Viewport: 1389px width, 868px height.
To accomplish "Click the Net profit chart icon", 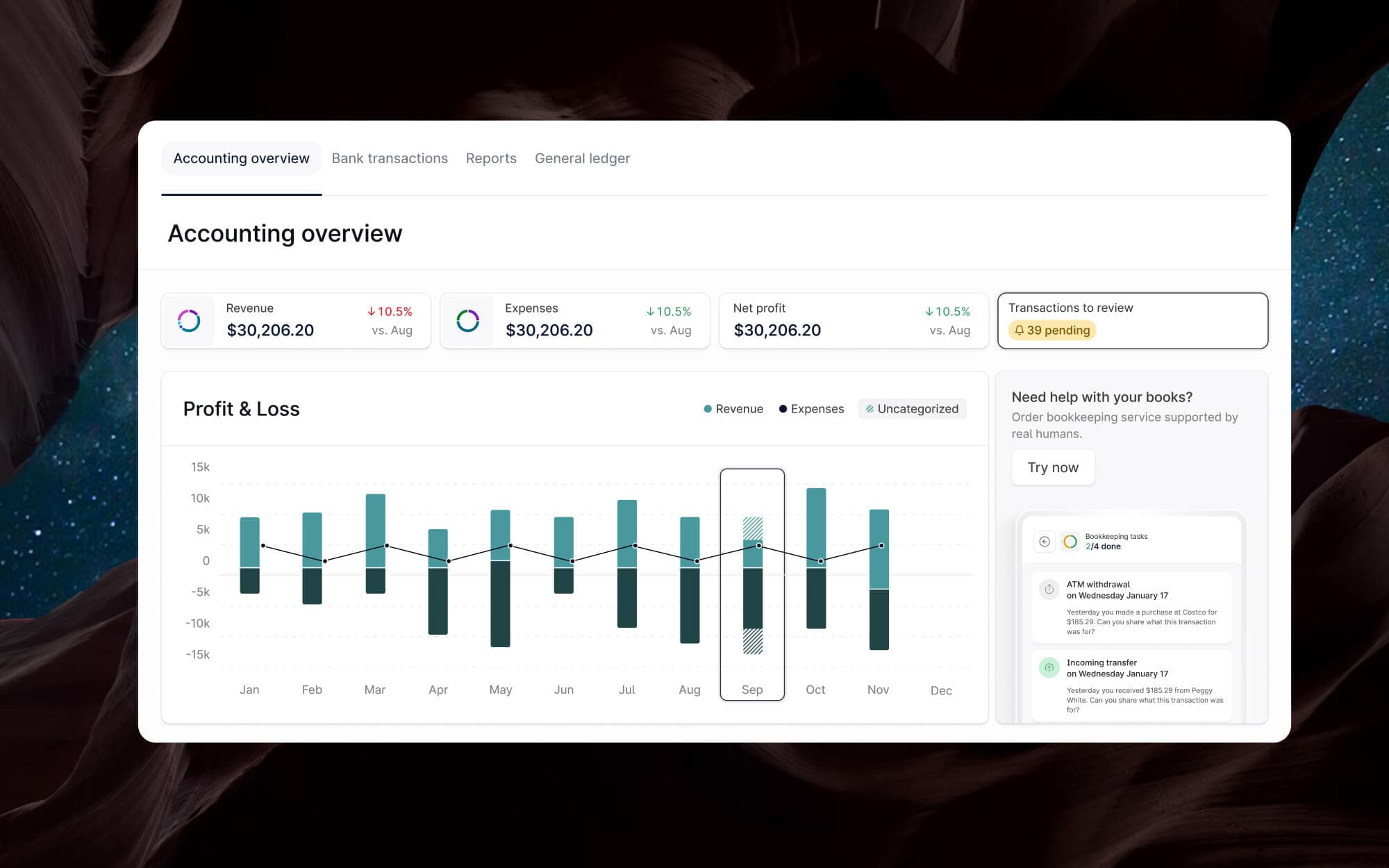I will pyautogui.click(x=745, y=320).
